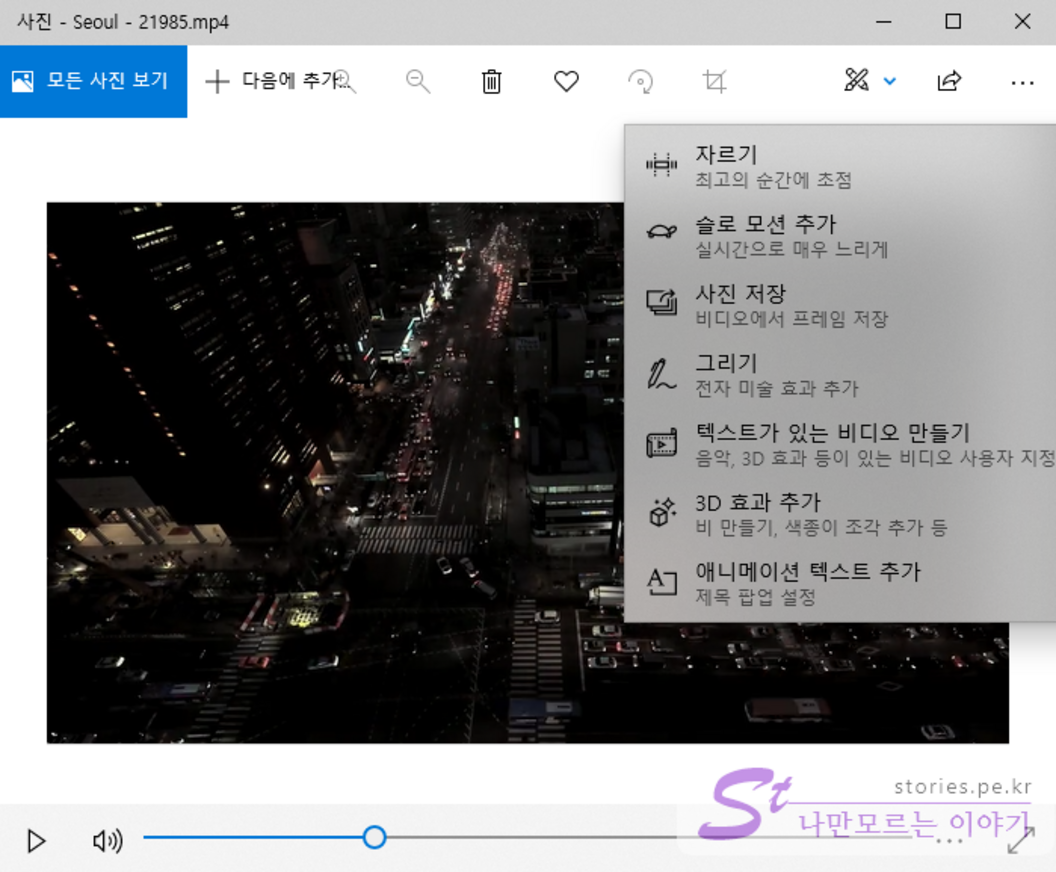Click the Seoul night video preview
The height and width of the screenshot is (872, 1056).
330,472
